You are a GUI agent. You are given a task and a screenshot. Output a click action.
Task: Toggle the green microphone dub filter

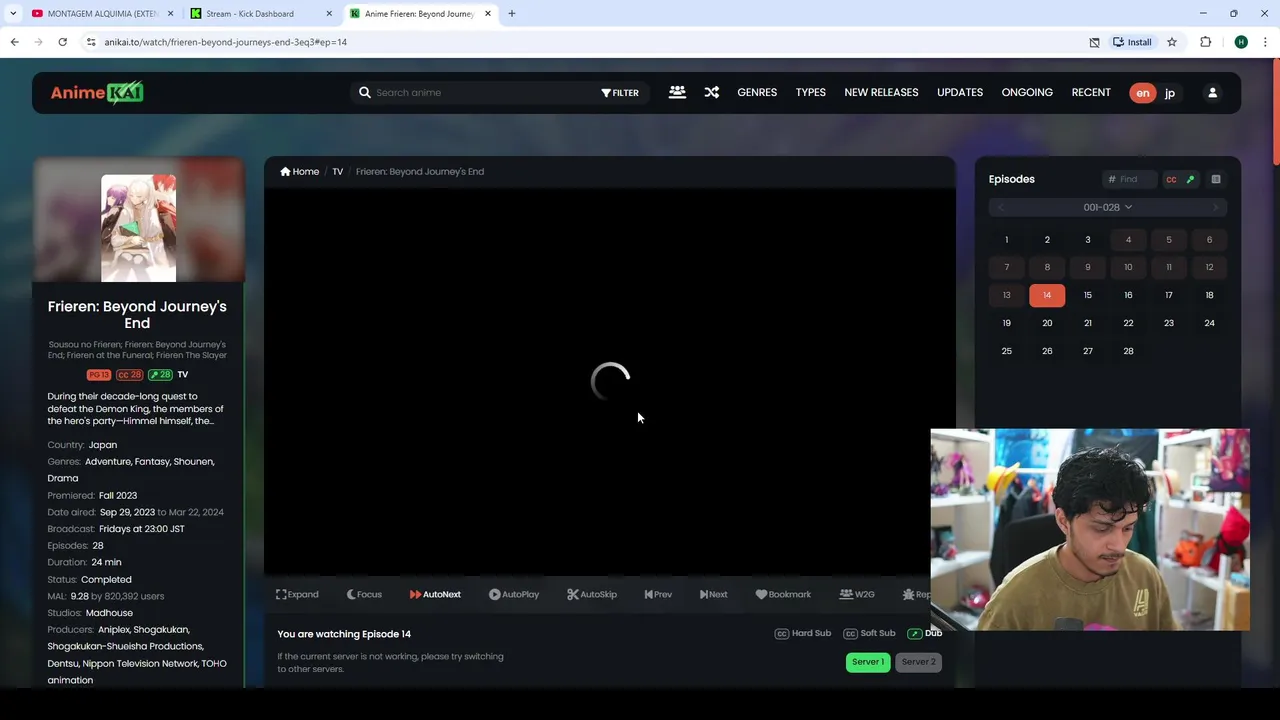(1190, 180)
